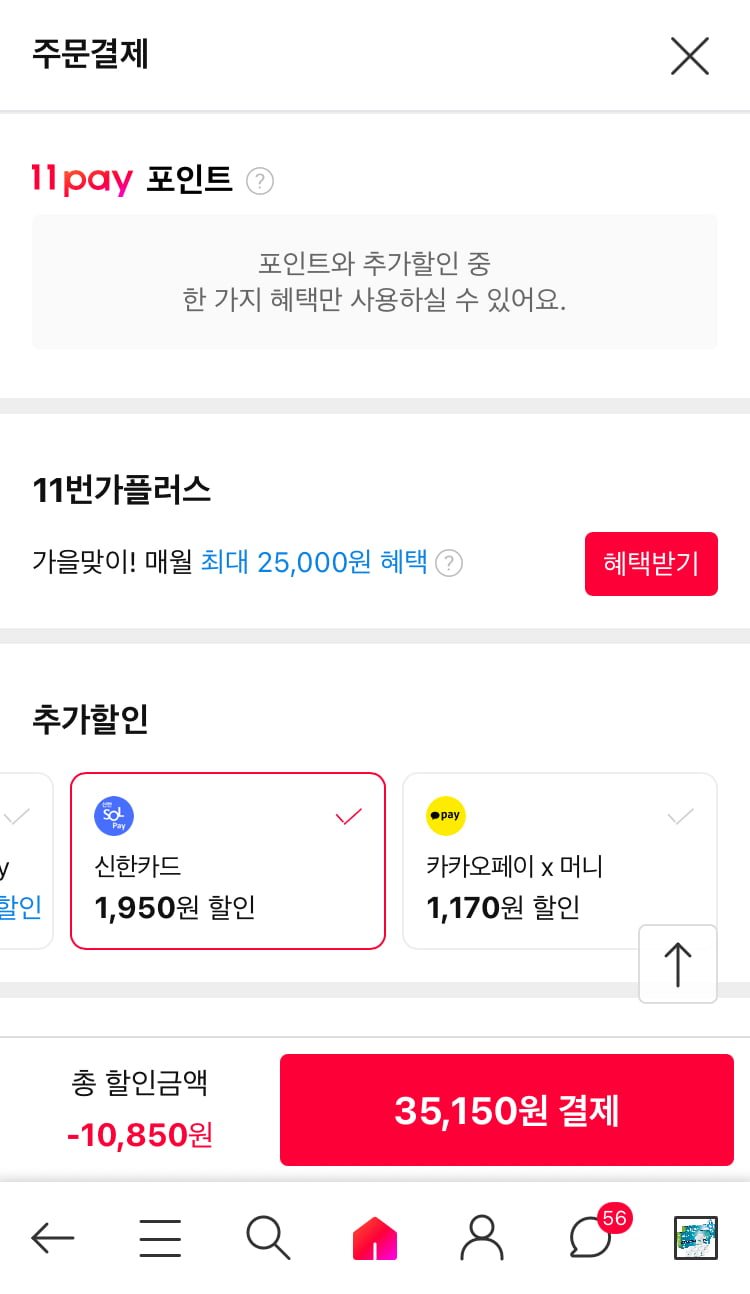The image size is (750, 1294).
Task: Open the My account profile icon
Action: click(x=482, y=1238)
